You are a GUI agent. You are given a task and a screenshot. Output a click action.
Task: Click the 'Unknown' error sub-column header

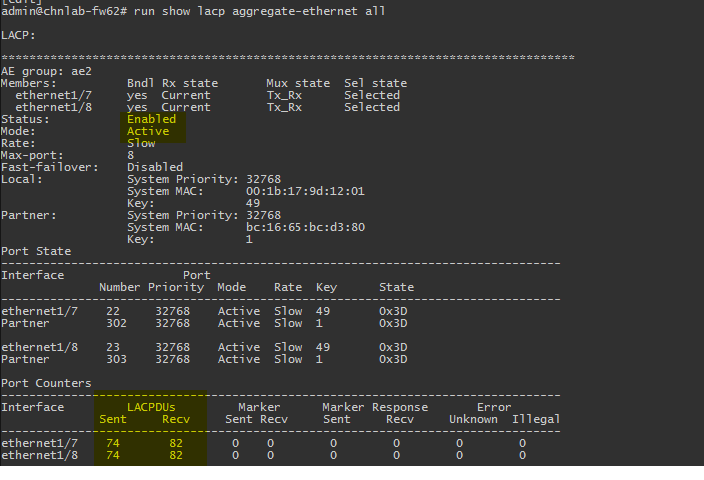[x=473, y=419]
